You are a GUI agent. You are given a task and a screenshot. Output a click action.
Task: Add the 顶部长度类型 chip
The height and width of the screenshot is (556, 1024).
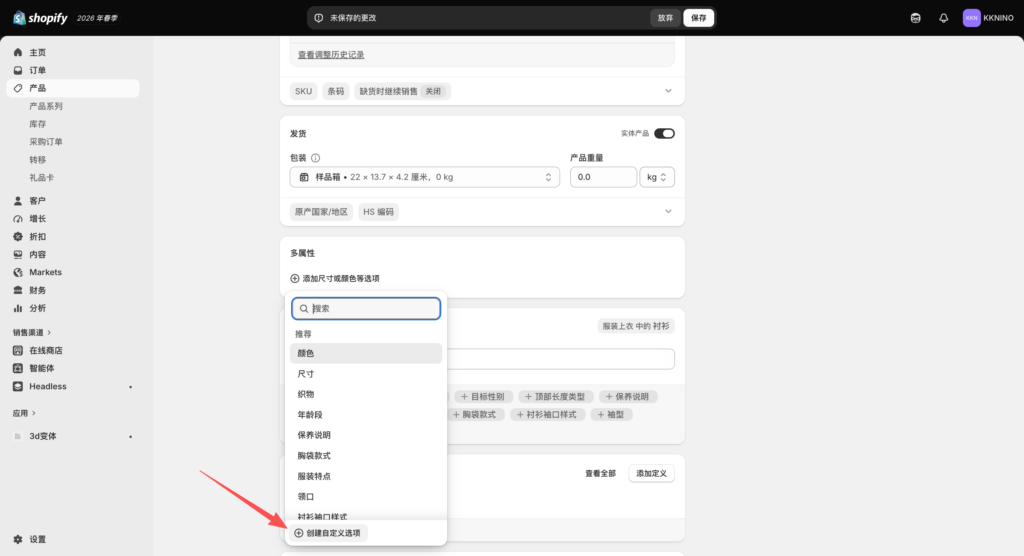[x=555, y=397]
